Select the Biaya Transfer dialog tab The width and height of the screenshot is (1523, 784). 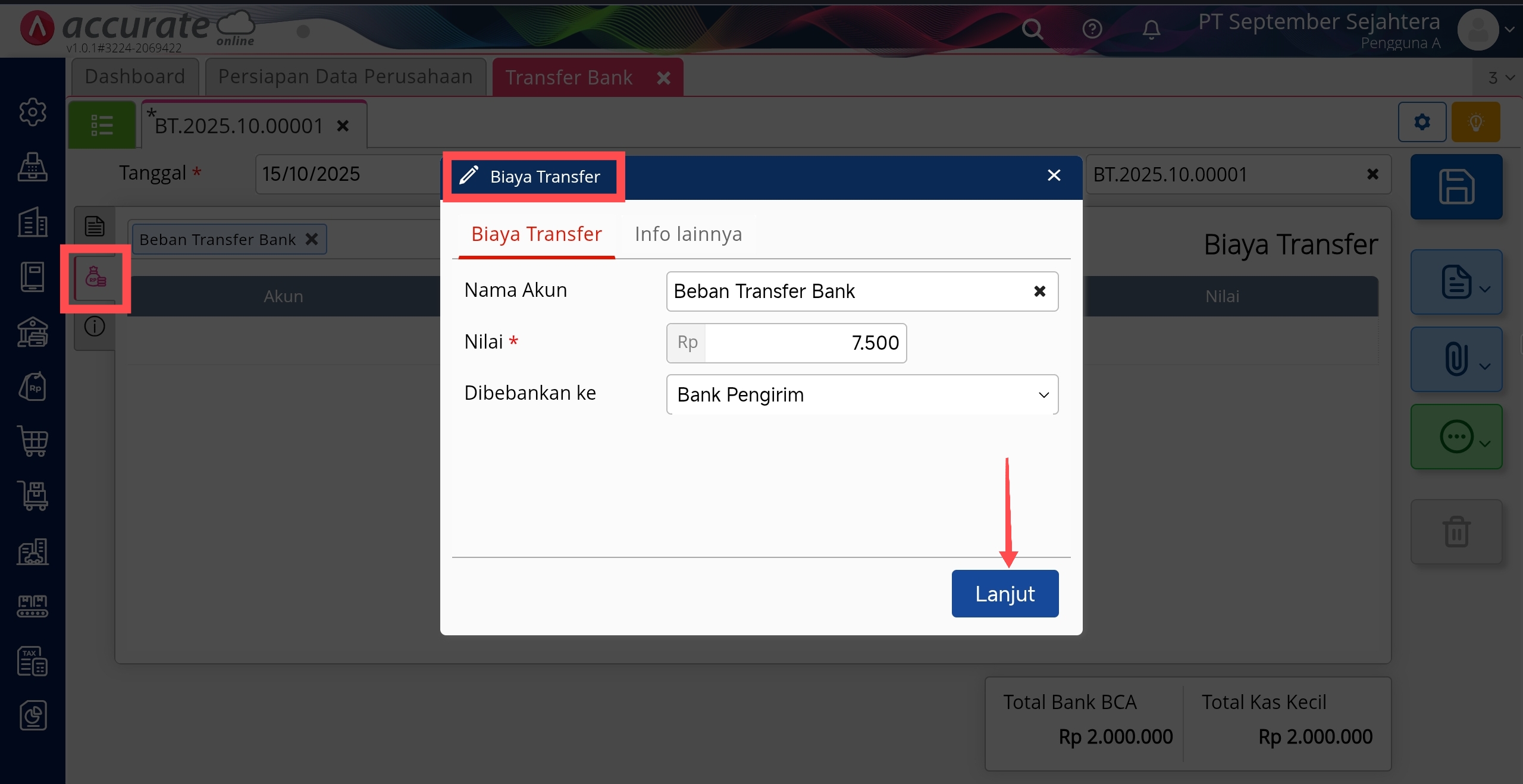click(x=536, y=234)
